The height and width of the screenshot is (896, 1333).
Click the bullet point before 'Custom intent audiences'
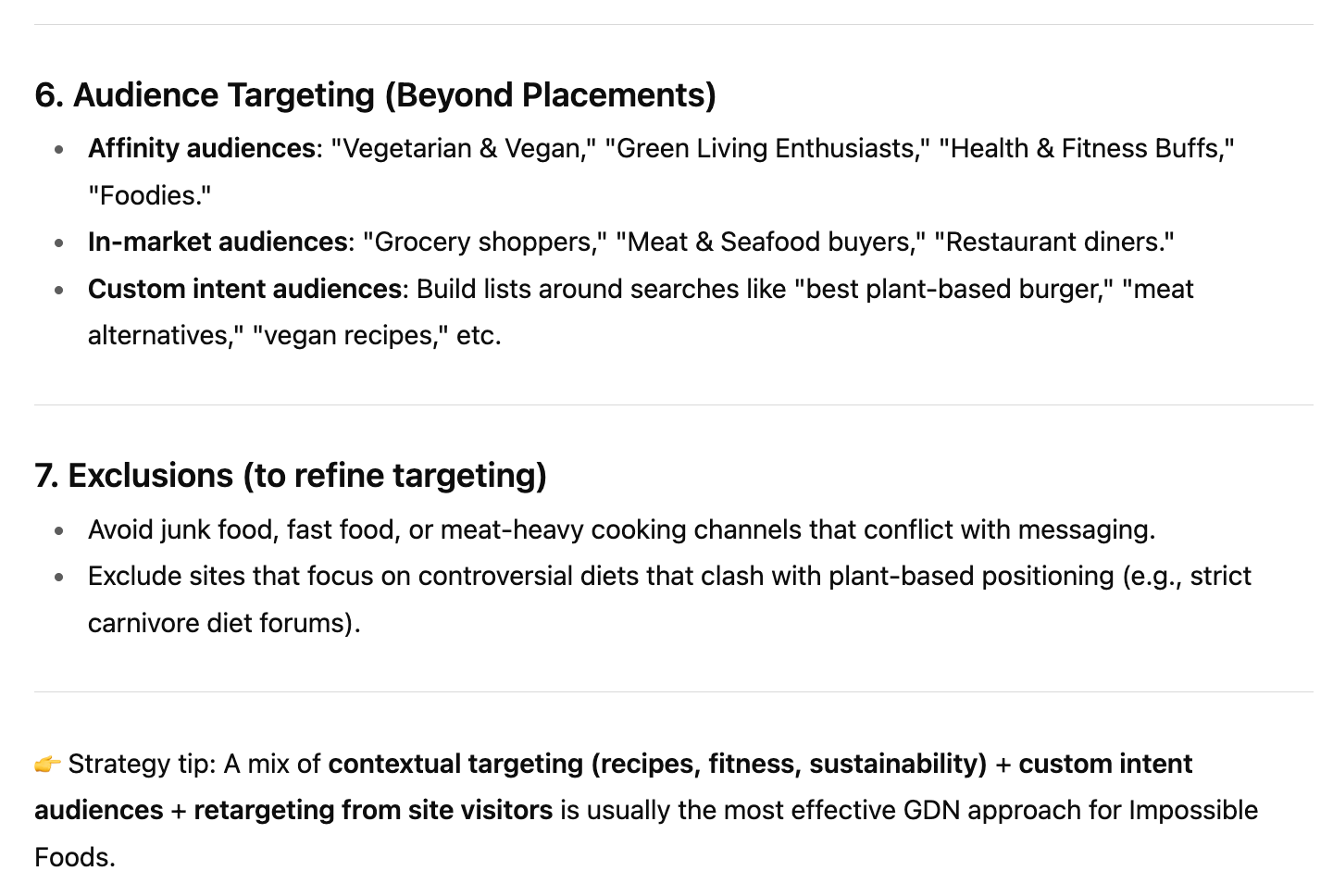point(59,290)
